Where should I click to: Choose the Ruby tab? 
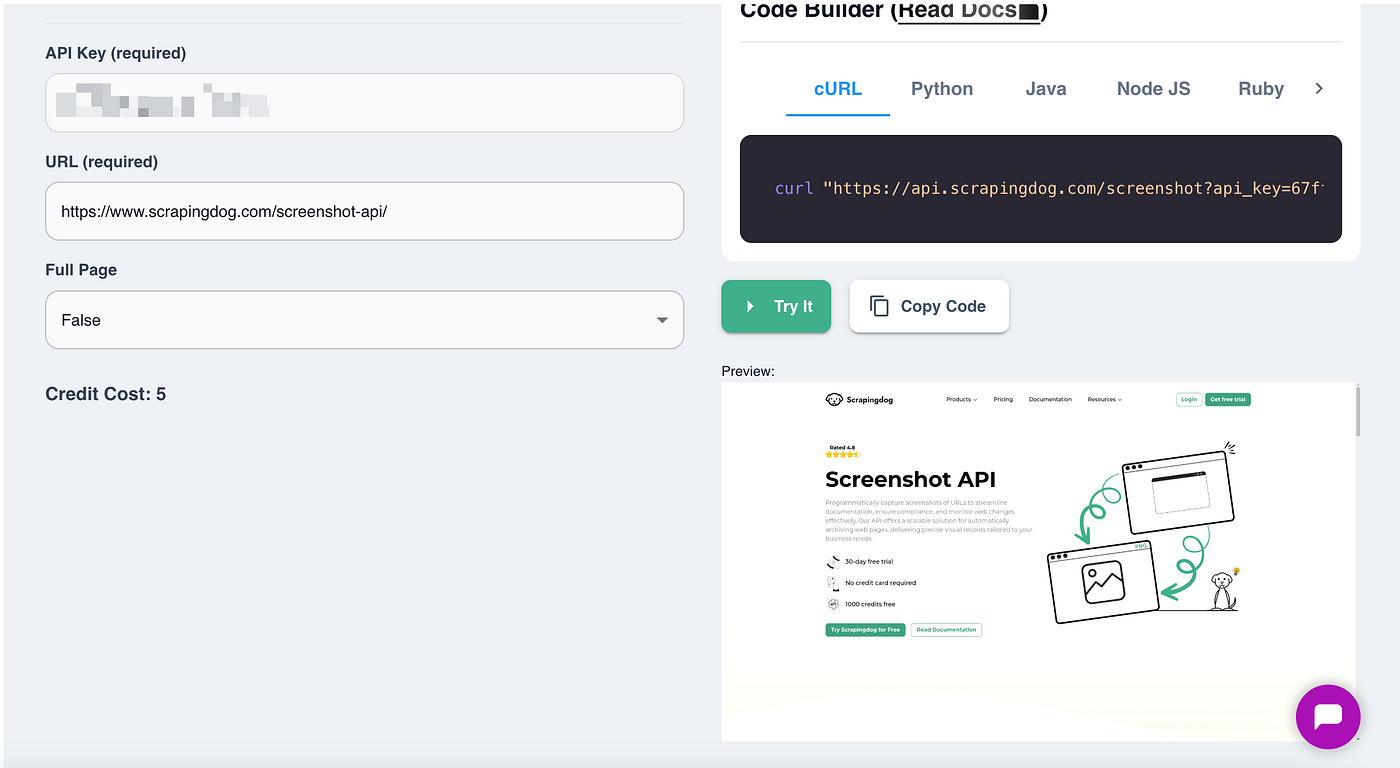[x=1260, y=89]
